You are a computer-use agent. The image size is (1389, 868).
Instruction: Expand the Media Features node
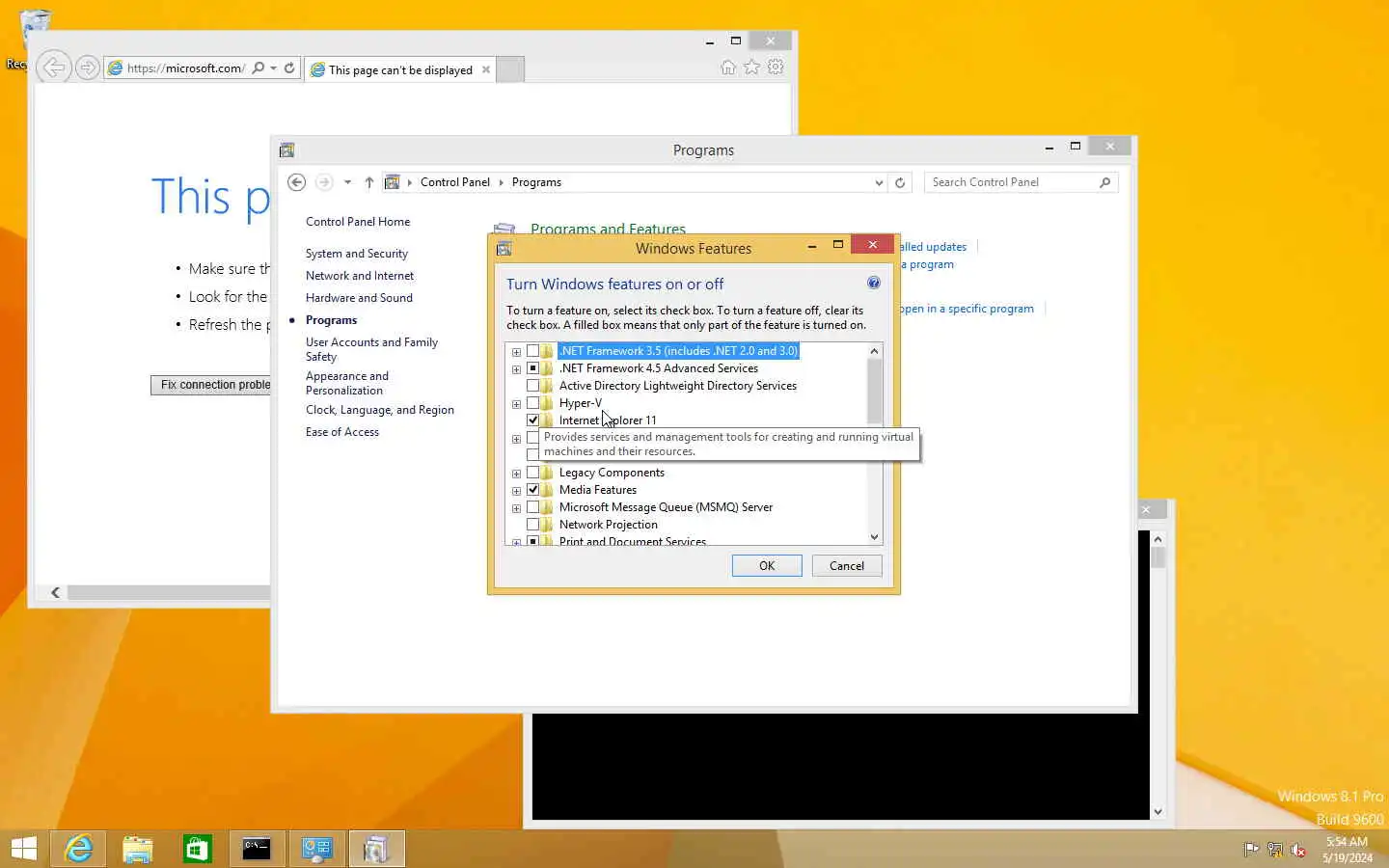tap(516, 491)
